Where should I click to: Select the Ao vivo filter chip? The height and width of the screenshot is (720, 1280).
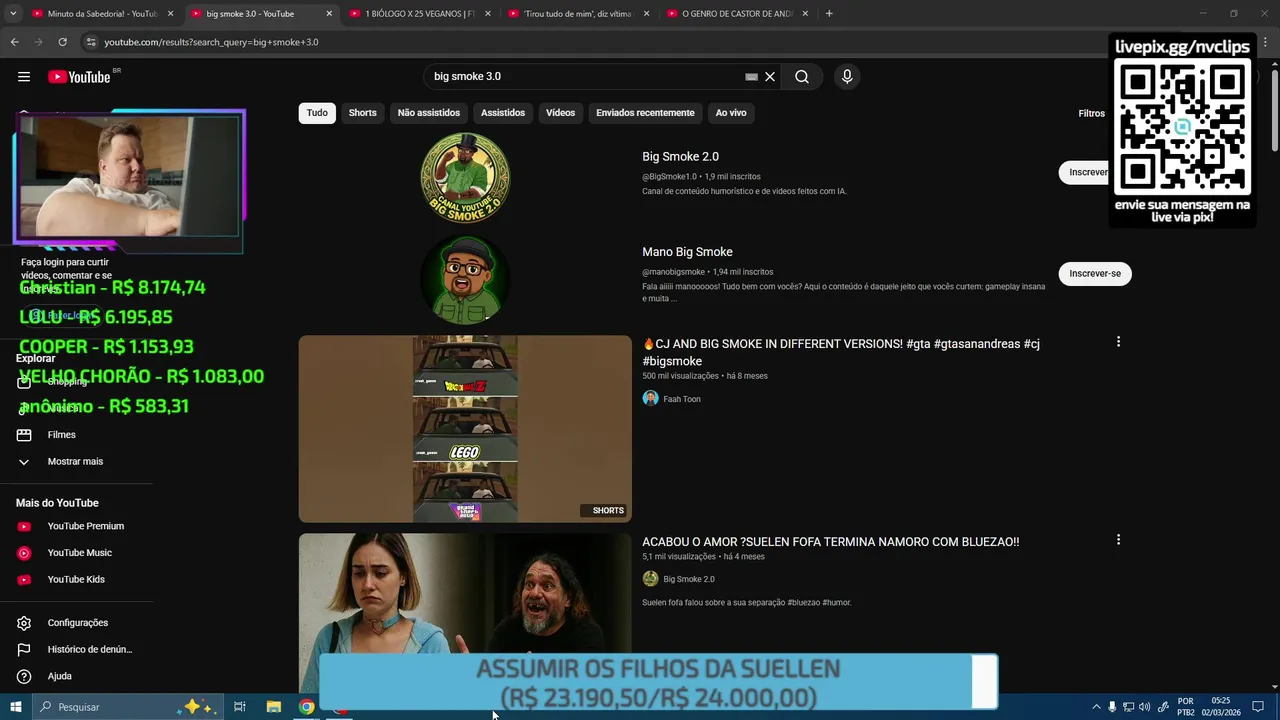pos(731,113)
